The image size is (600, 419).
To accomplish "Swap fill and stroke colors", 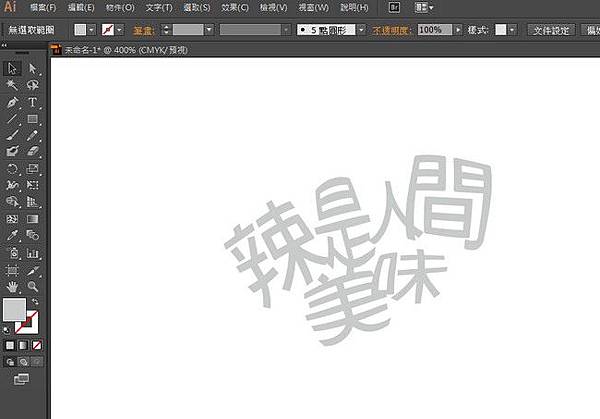I will (x=35, y=302).
